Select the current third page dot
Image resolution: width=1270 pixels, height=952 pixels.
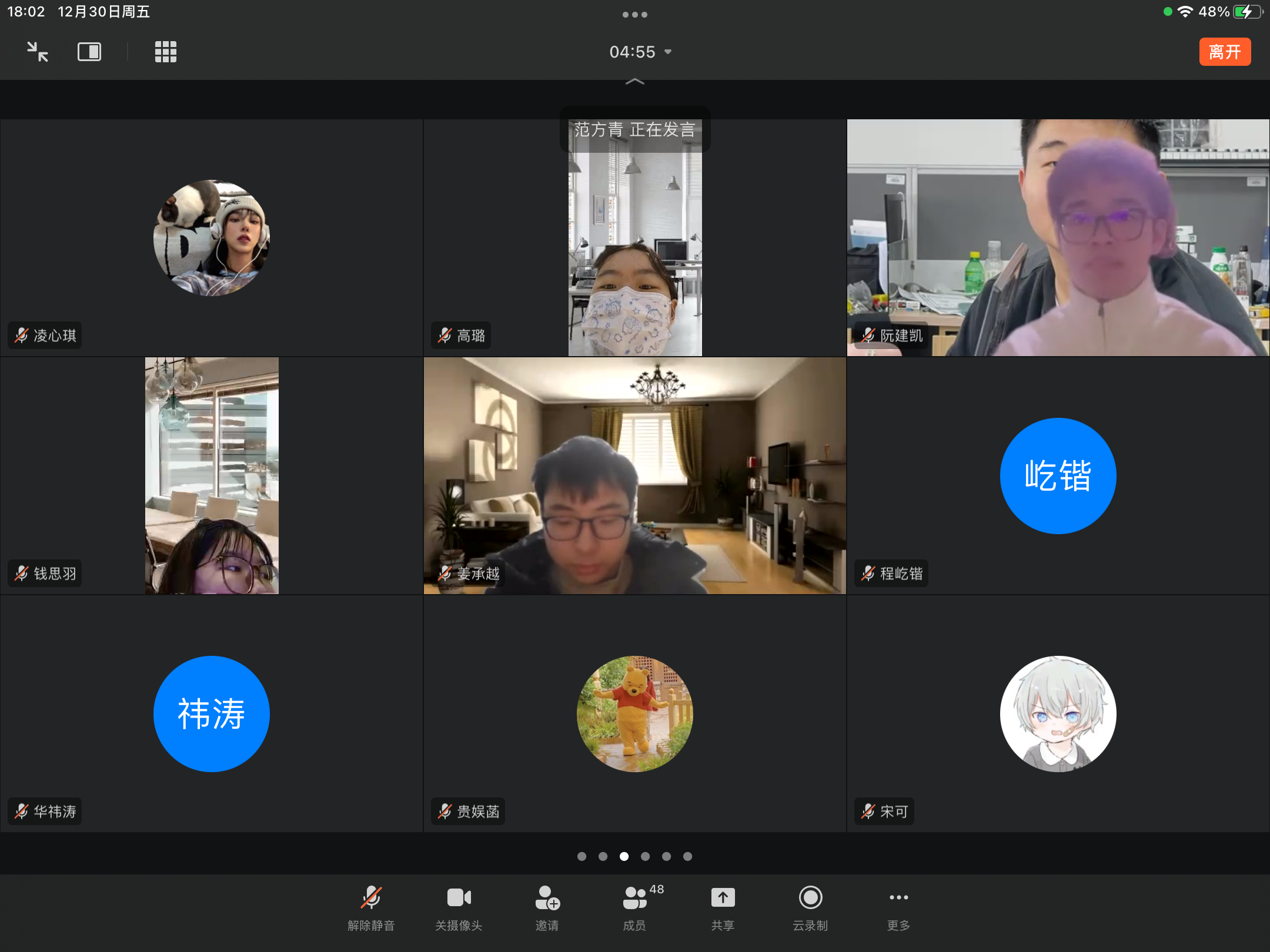(x=624, y=856)
